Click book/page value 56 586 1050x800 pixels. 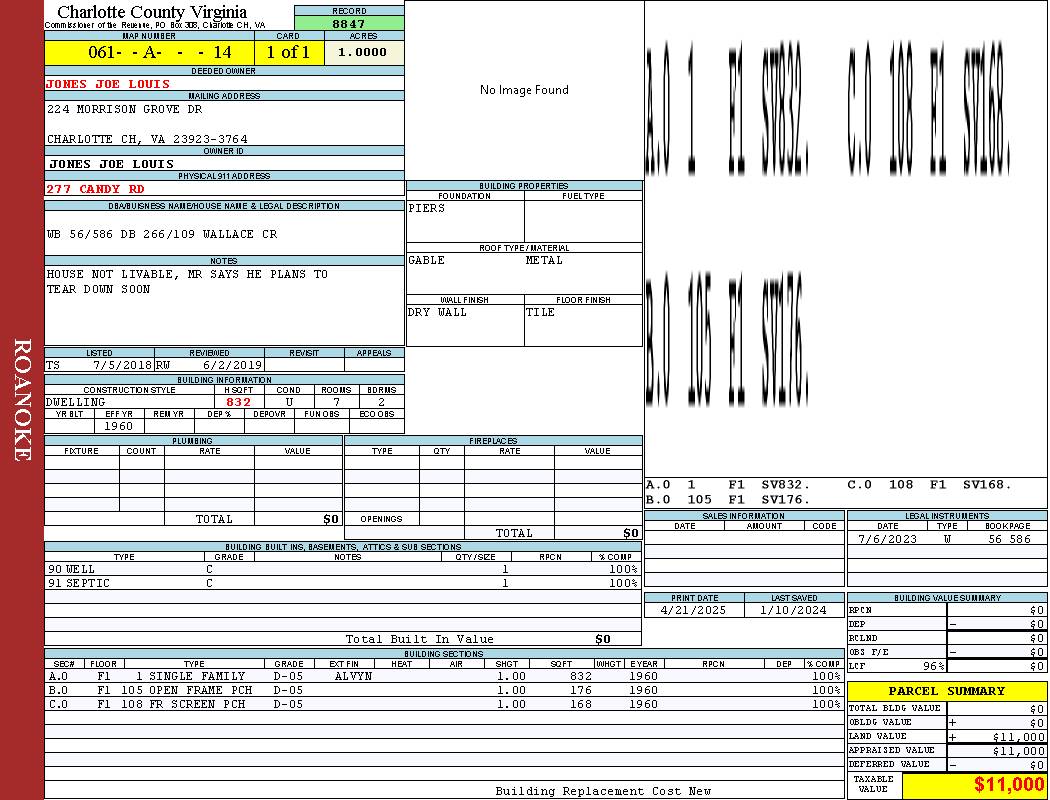(1008, 539)
